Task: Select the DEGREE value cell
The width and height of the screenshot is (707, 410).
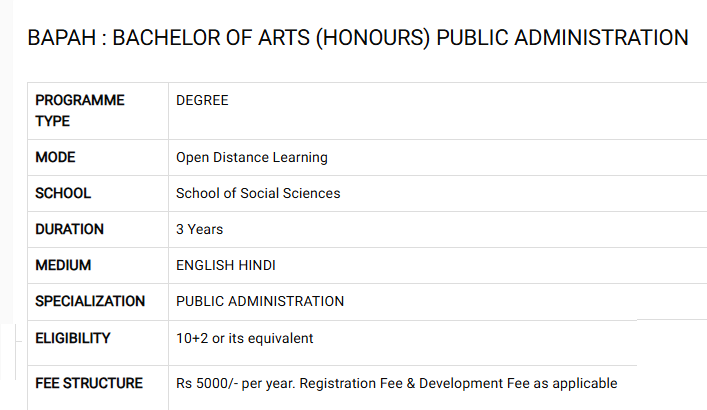Action: coord(202,100)
